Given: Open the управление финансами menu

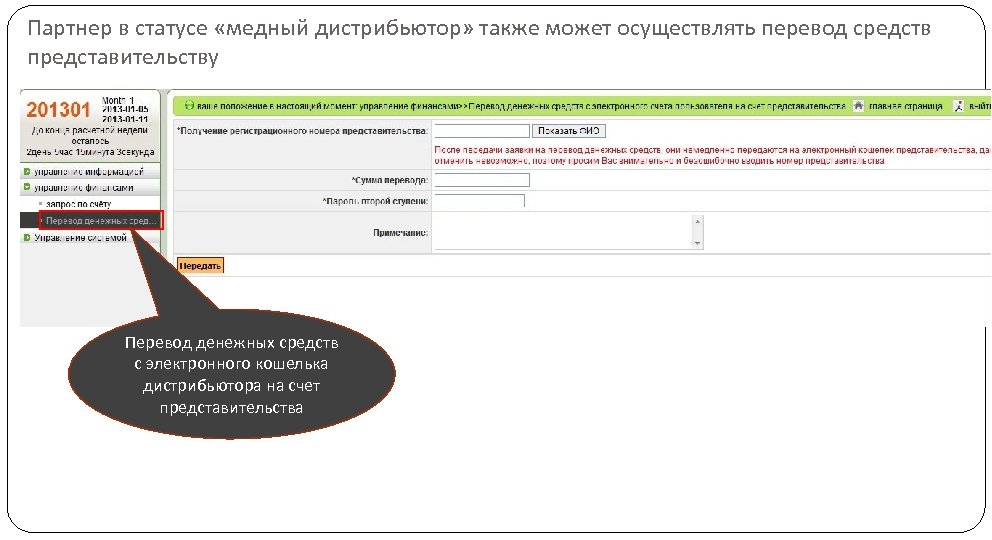Looking at the screenshot, I should 84,188.
